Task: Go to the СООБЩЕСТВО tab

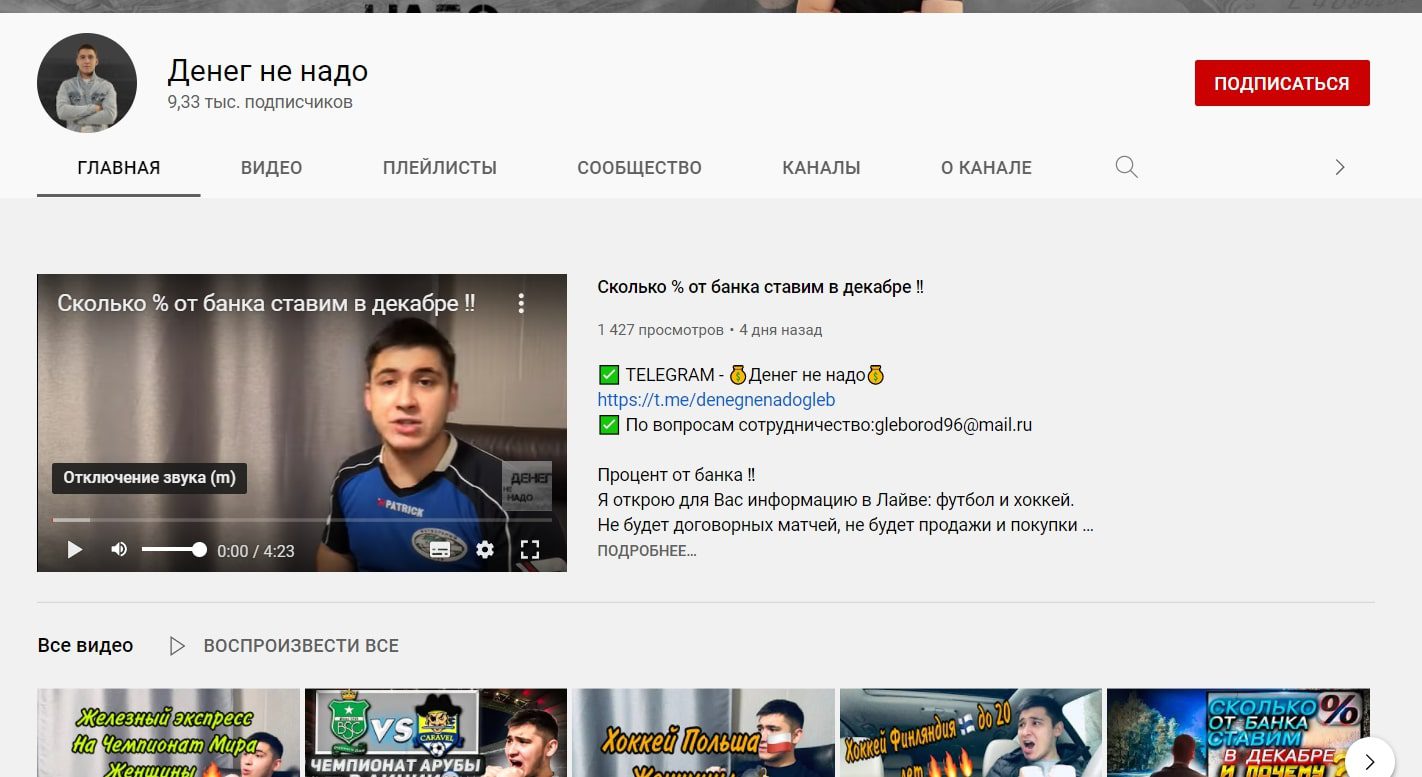Action: point(640,167)
